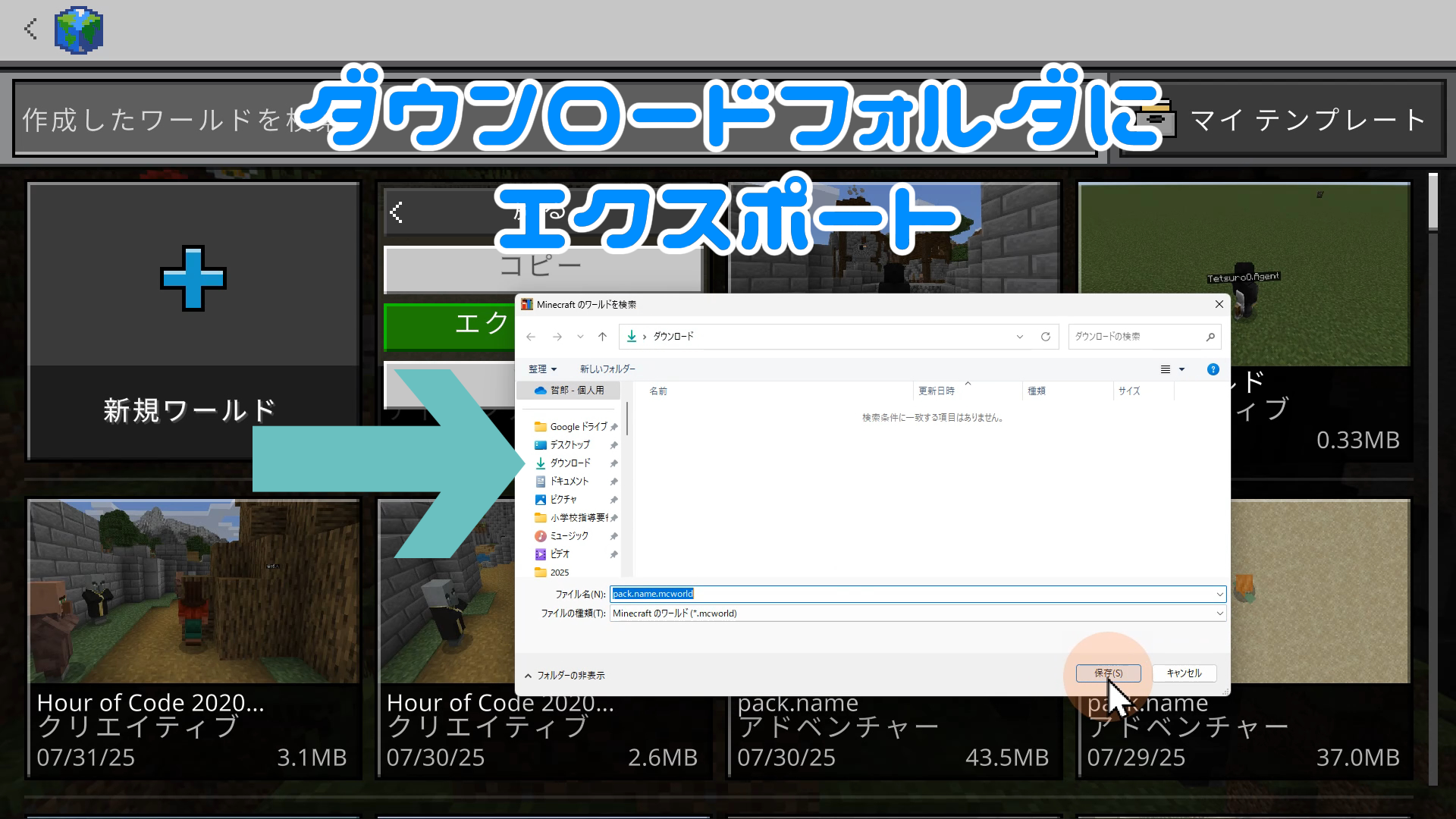This screenshot has width=1456, height=819.
Task: Open the view layout options icon
Action: [1166, 369]
